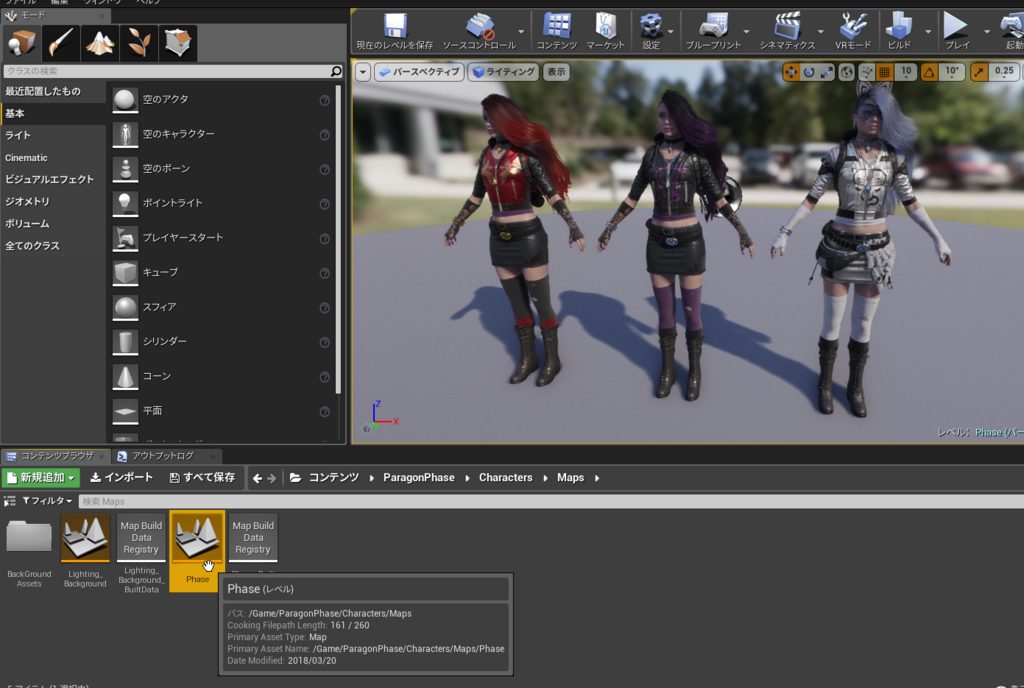Open 表示 show dropdown in viewport
The width and height of the screenshot is (1024, 688).
(556, 72)
